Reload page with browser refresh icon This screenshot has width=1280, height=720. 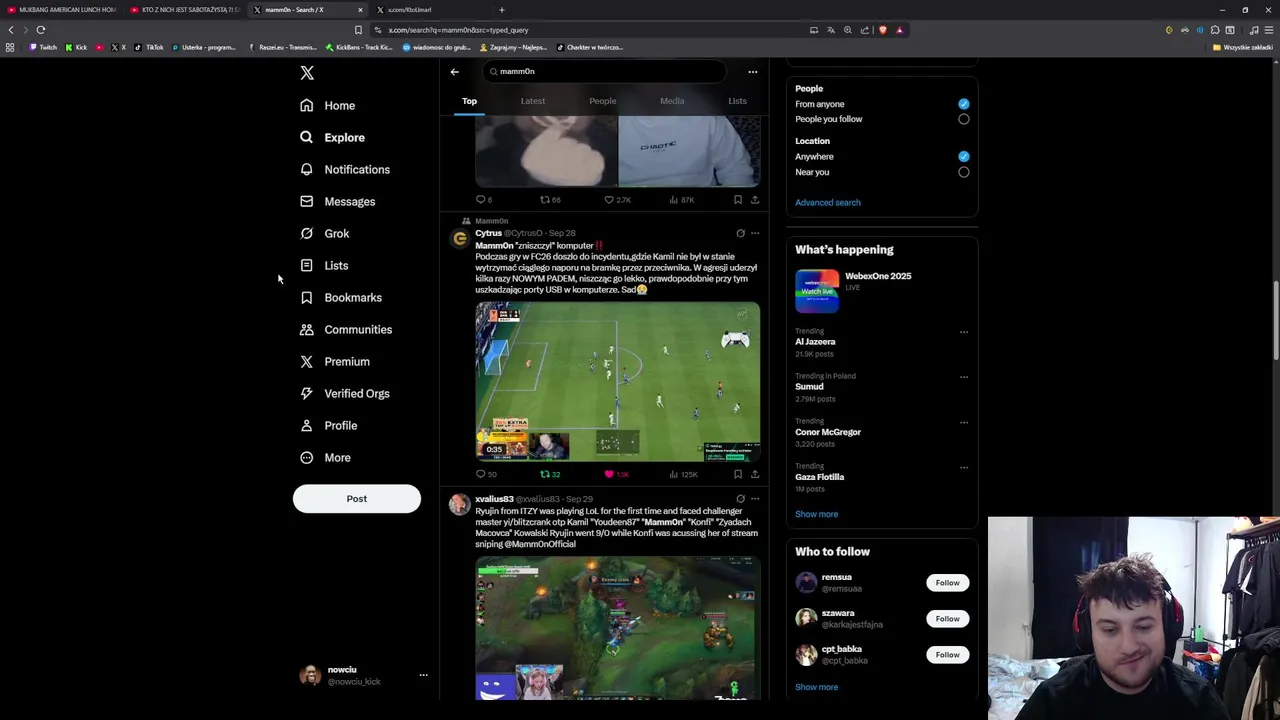coord(41,30)
